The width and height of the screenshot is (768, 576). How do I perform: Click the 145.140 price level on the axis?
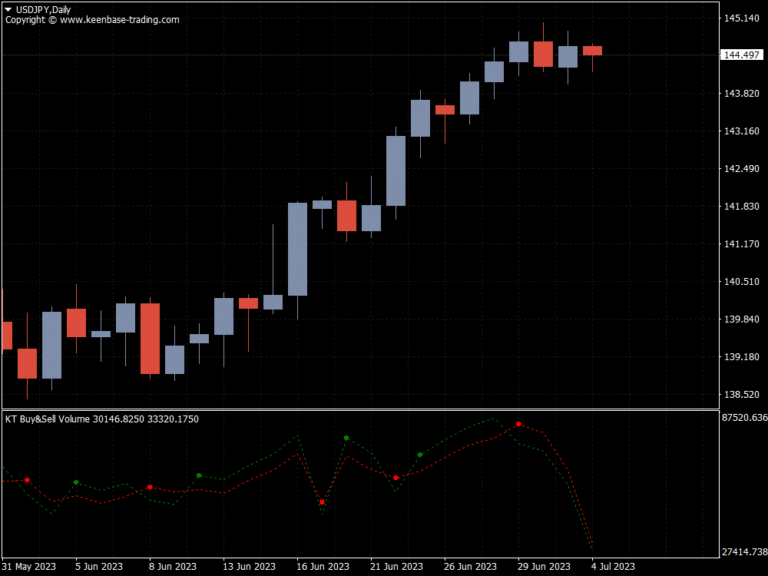point(742,18)
